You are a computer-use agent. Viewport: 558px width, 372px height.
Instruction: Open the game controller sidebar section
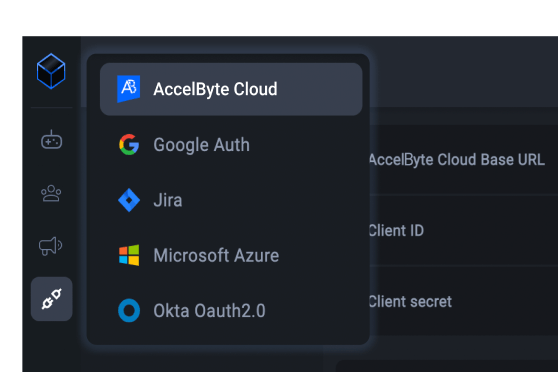tap(51, 140)
